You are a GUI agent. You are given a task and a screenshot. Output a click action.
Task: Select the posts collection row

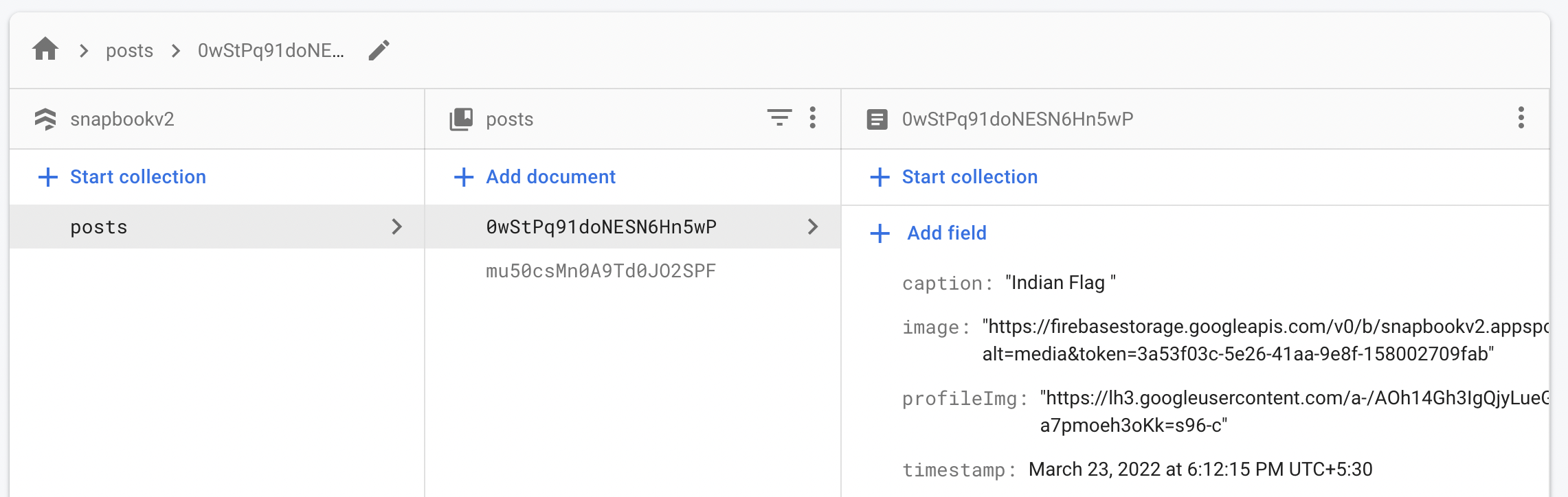pyautogui.click(x=216, y=227)
